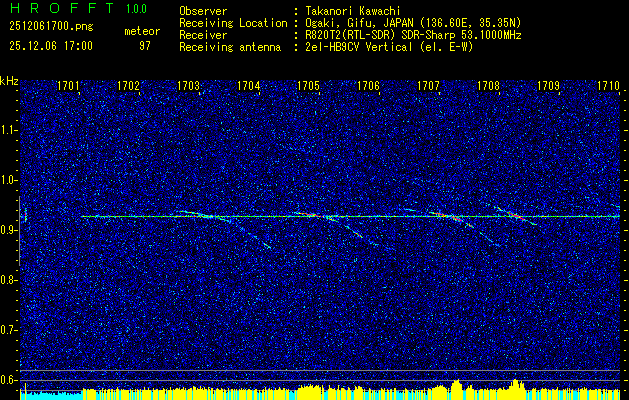Click Ogaki, Gifu, JAPAN location text
The width and height of the screenshot is (629, 400).
[x=413, y=23]
